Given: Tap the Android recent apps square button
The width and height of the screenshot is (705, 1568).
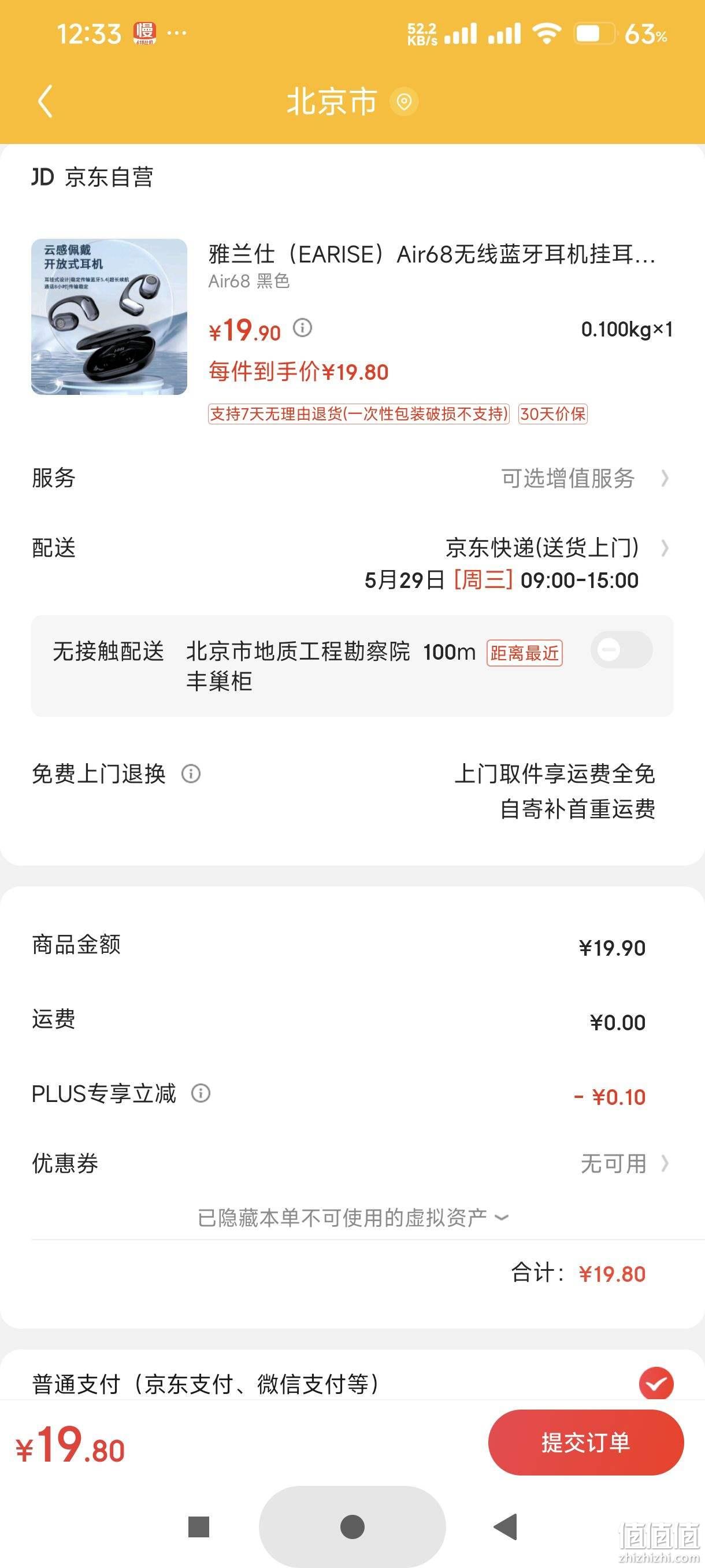Looking at the screenshot, I should pos(199,1526).
